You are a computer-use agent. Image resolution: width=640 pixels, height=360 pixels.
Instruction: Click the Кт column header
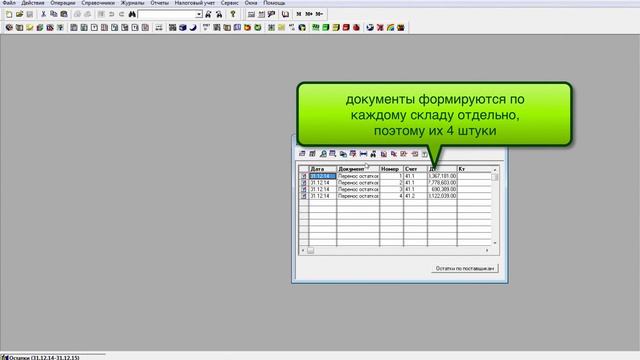tap(474, 169)
